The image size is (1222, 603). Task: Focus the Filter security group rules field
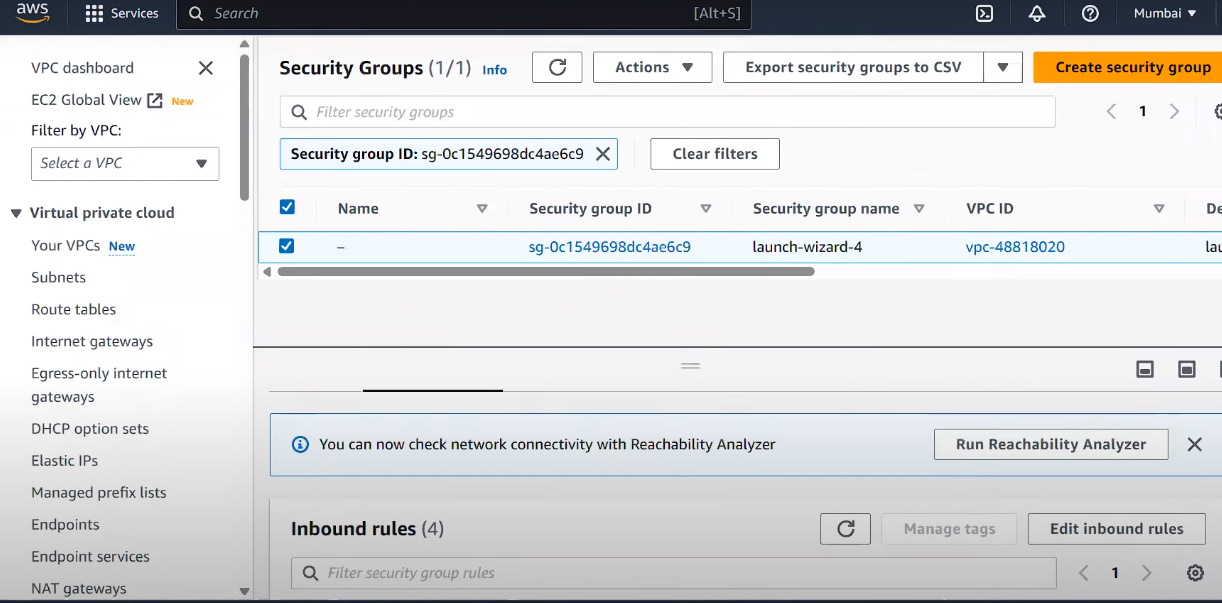[x=673, y=573]
